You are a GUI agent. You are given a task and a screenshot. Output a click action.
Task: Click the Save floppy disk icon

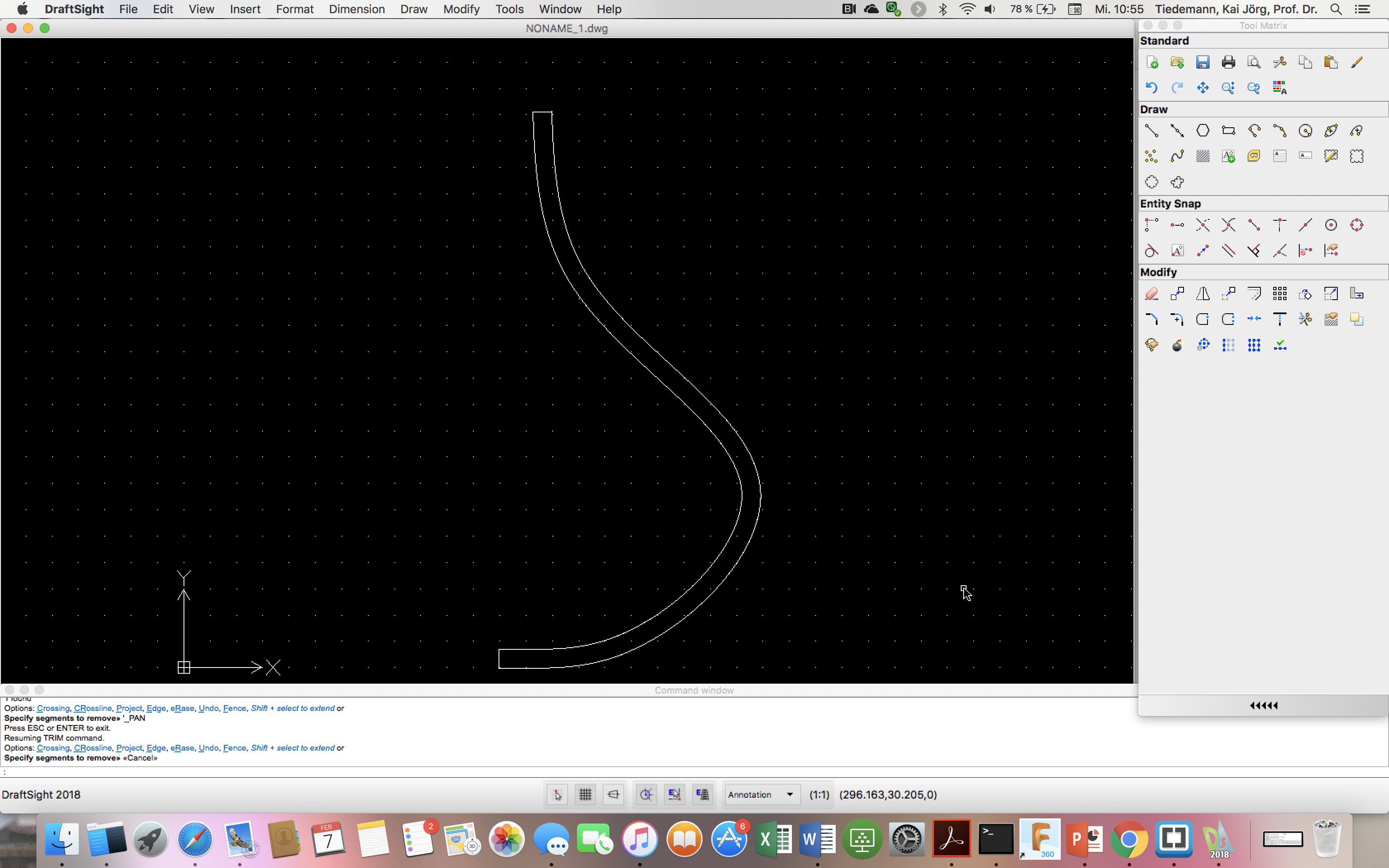pyautogui.click(x=1203, y=62)
